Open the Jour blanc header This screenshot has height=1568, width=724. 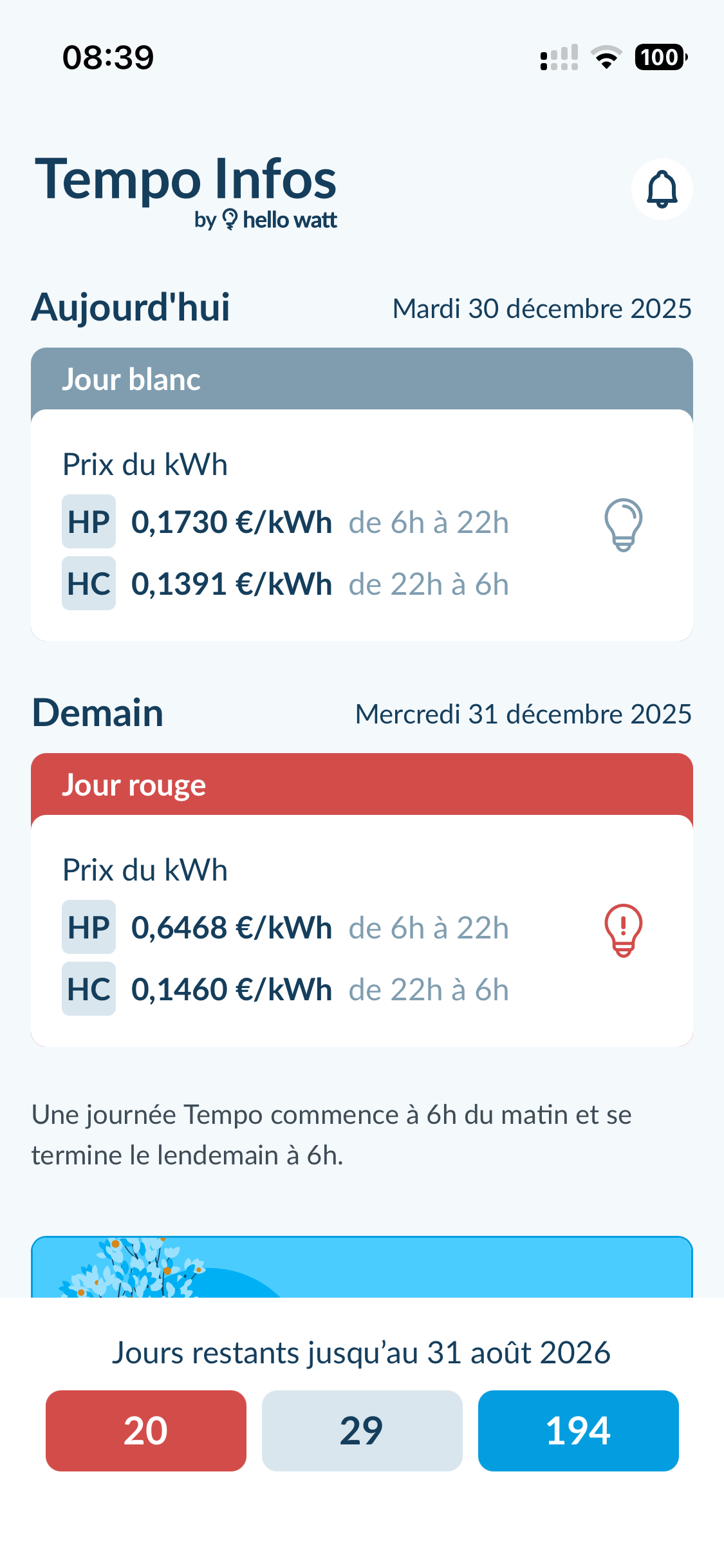click(362, 379)
